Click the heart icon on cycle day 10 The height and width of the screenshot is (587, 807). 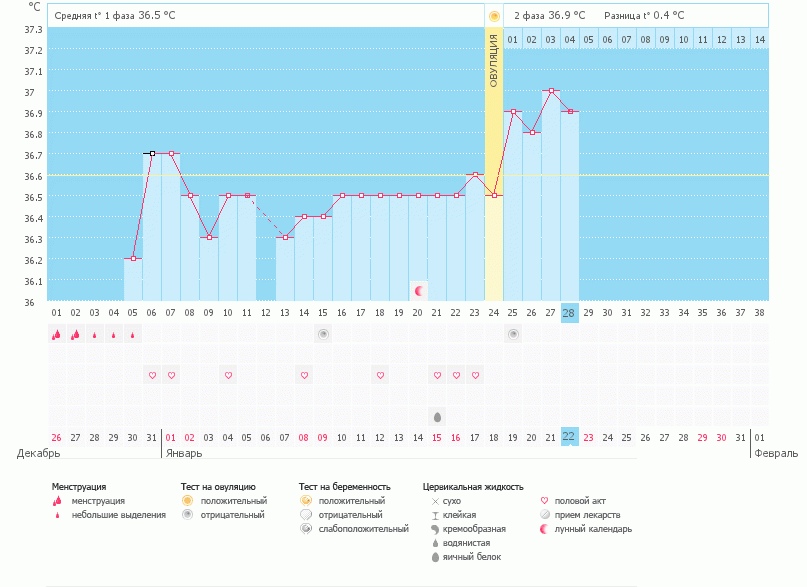tap(228, 375)
